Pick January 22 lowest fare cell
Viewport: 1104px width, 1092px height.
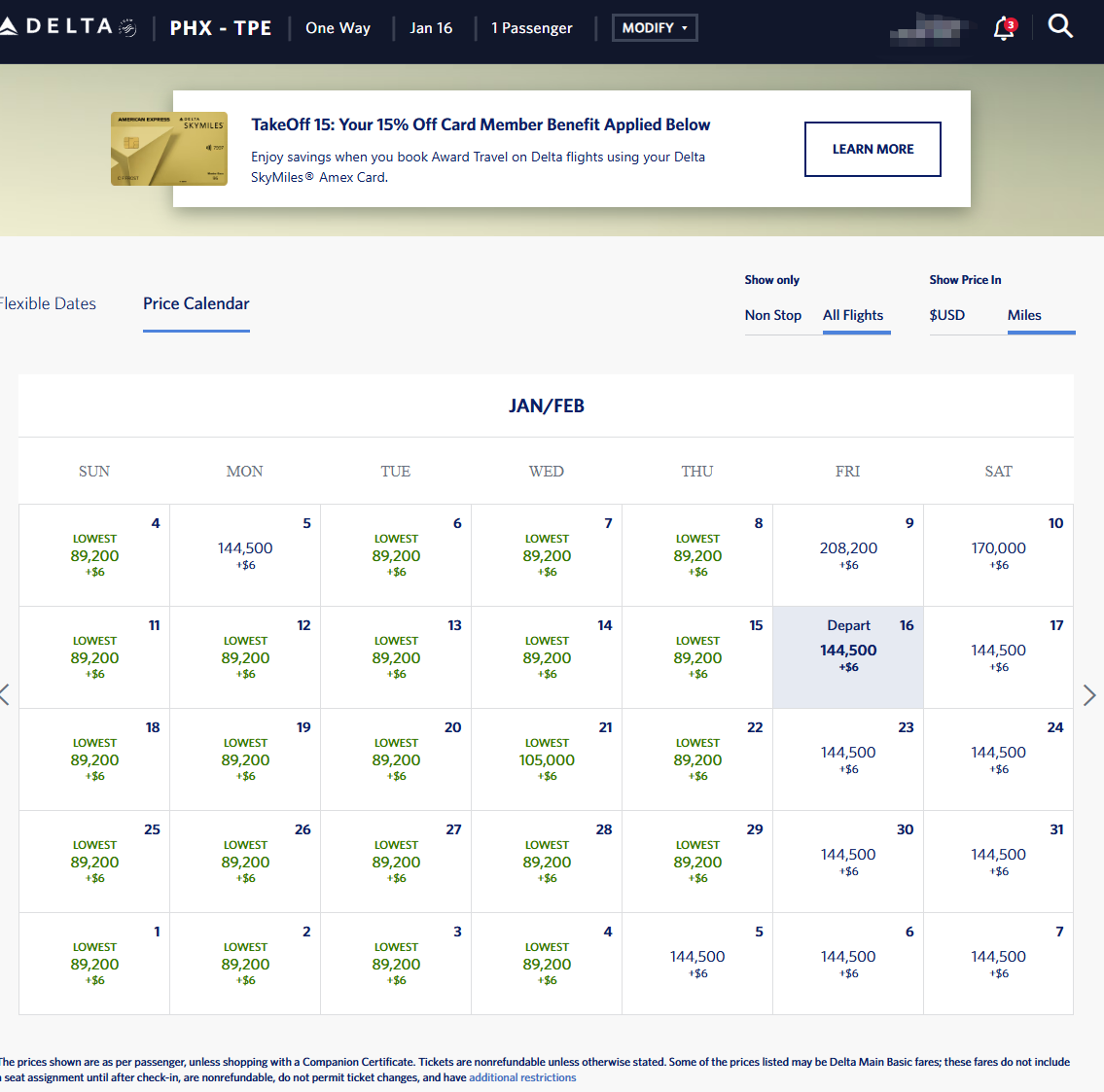point(697,759)
